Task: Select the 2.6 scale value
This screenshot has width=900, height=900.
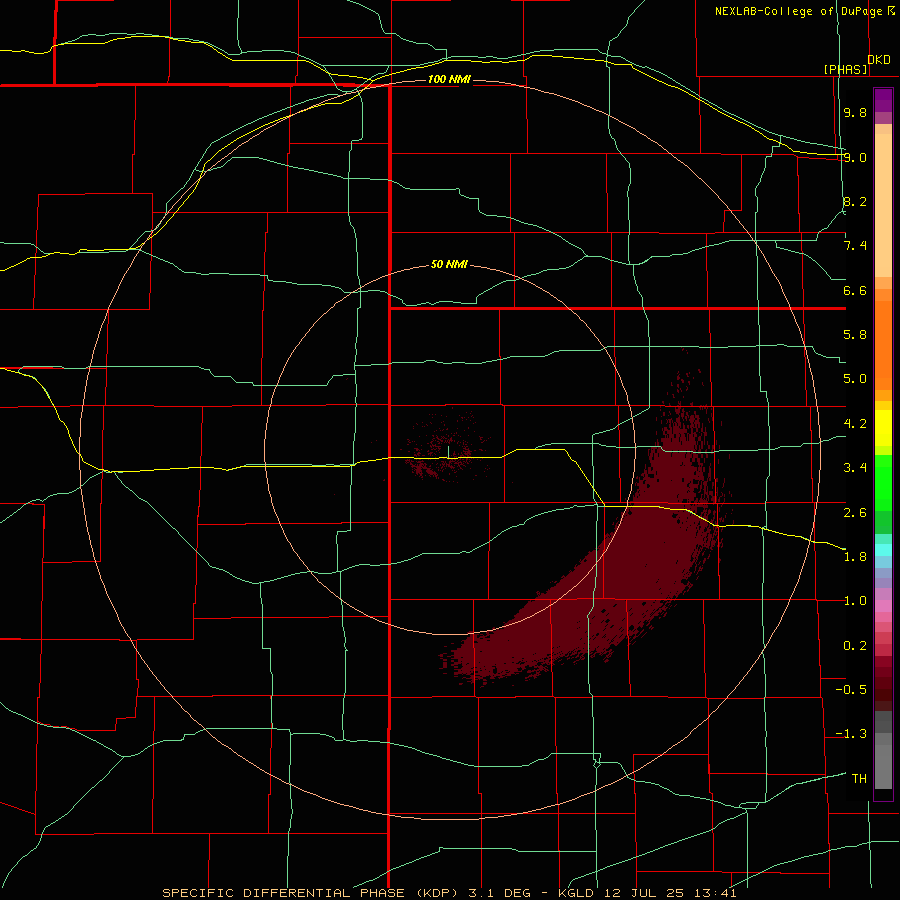Action: click(x=855, y=513)
